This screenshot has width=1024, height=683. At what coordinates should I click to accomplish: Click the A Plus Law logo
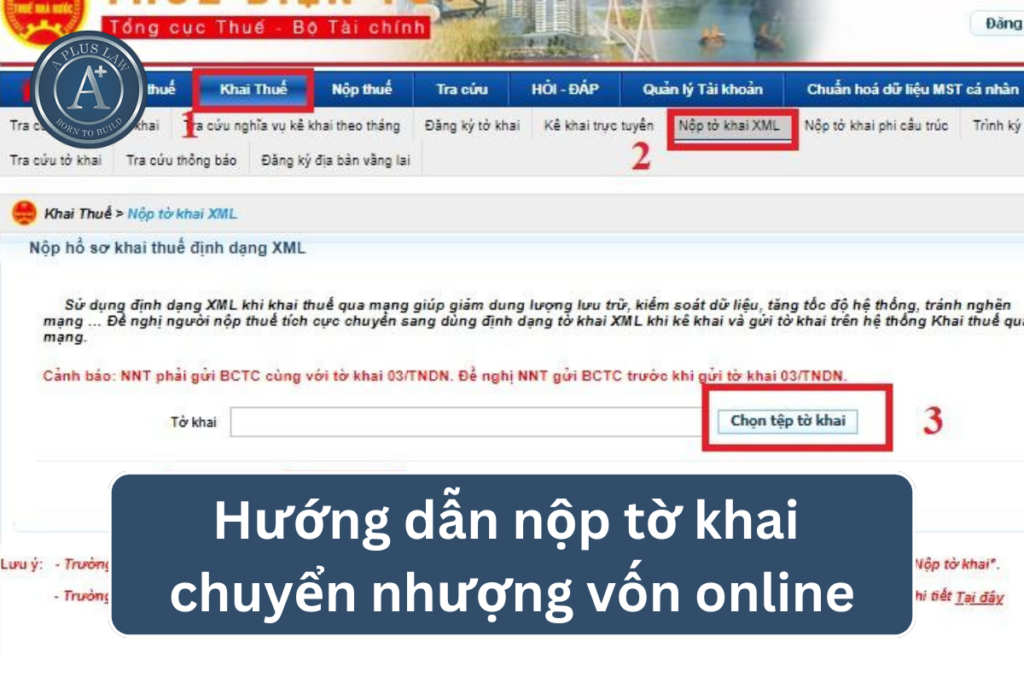pyautogui.click(x=89, y=89)
